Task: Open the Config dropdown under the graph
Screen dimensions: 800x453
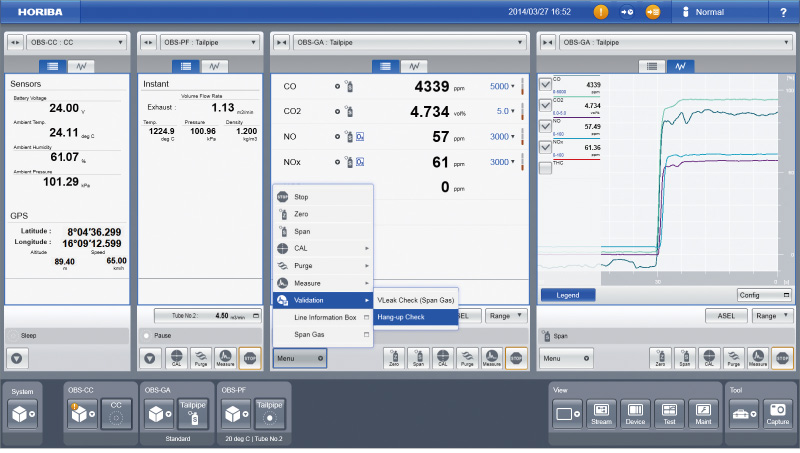Action: pos(764,295)
